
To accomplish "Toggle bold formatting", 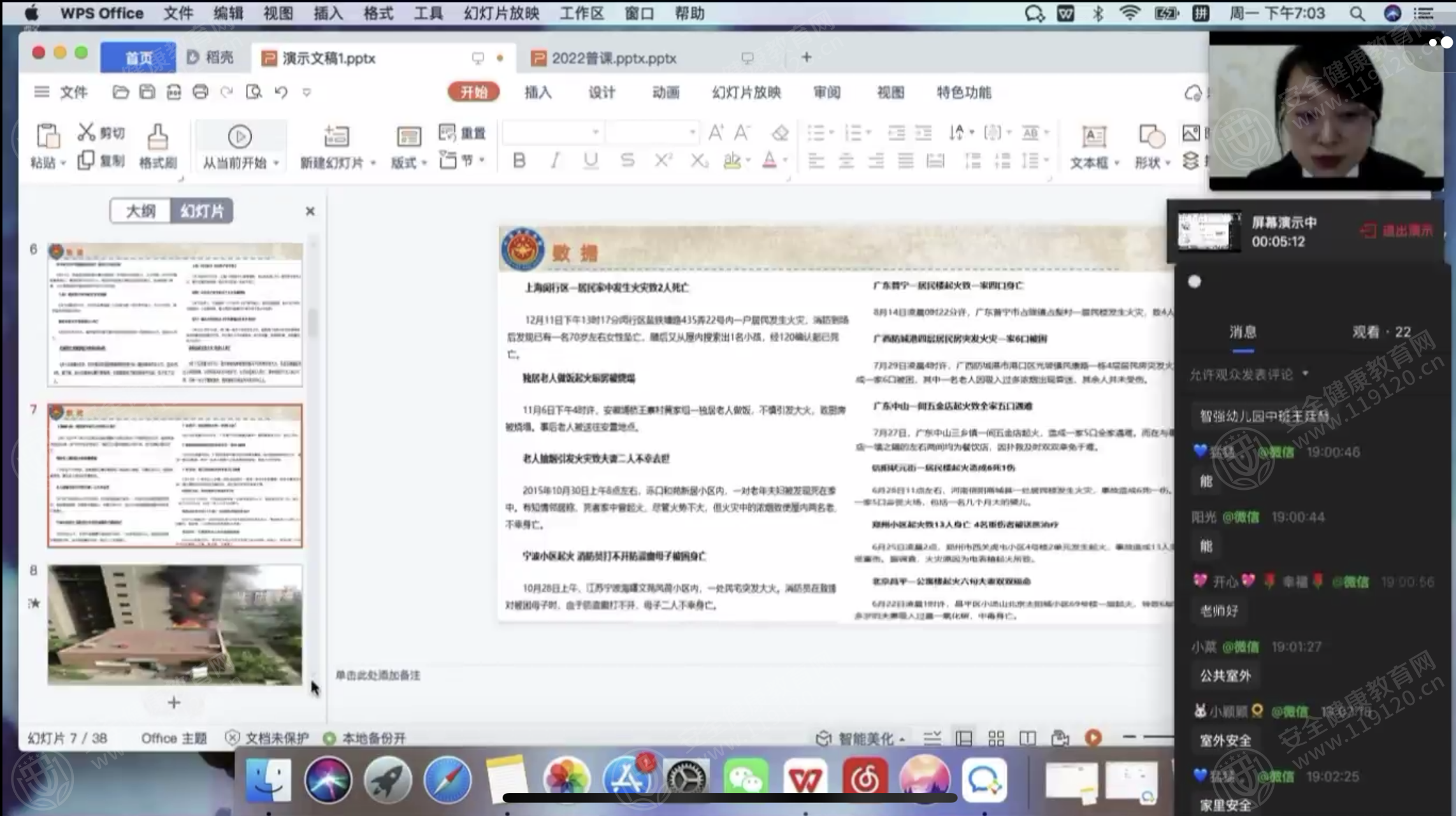I will pyautogui.click(x=519, y=161).
